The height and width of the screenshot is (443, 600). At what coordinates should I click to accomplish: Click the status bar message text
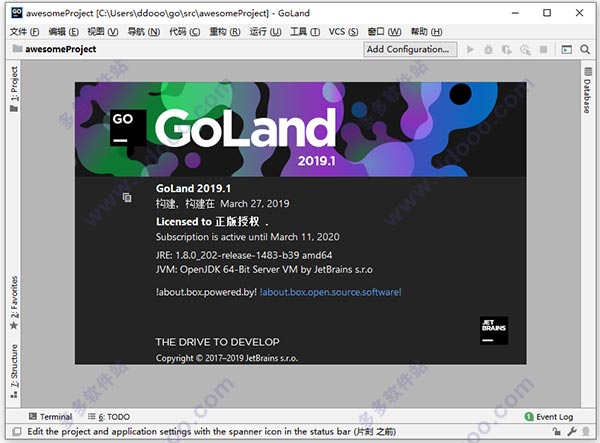212,432
